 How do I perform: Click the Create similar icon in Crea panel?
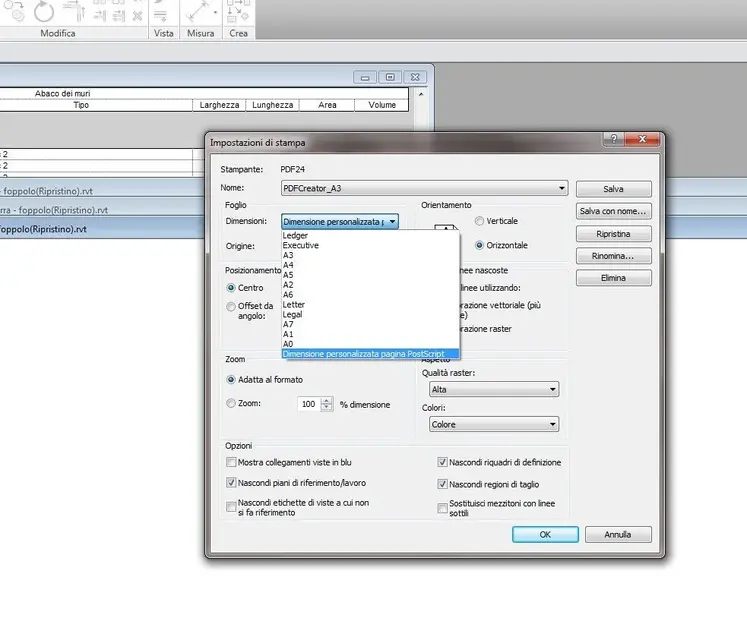click(x=238, y=11)
